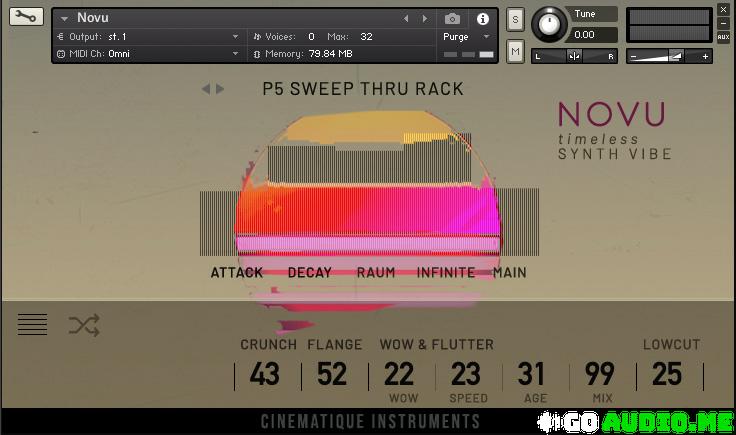Click the WOW value 22
The image size is (736, 435).
pos(399,374)
